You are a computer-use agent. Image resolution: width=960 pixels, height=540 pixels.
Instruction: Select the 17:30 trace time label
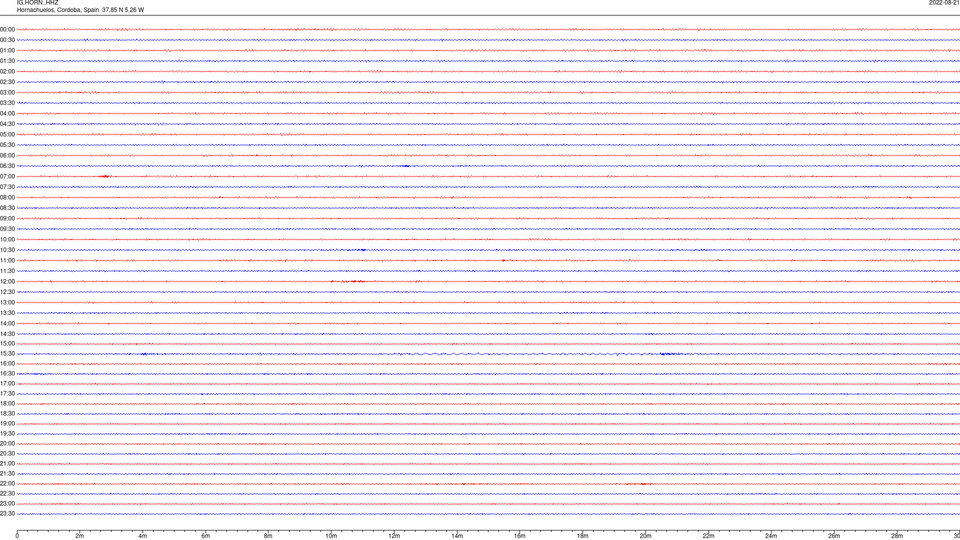coord(7,394)
